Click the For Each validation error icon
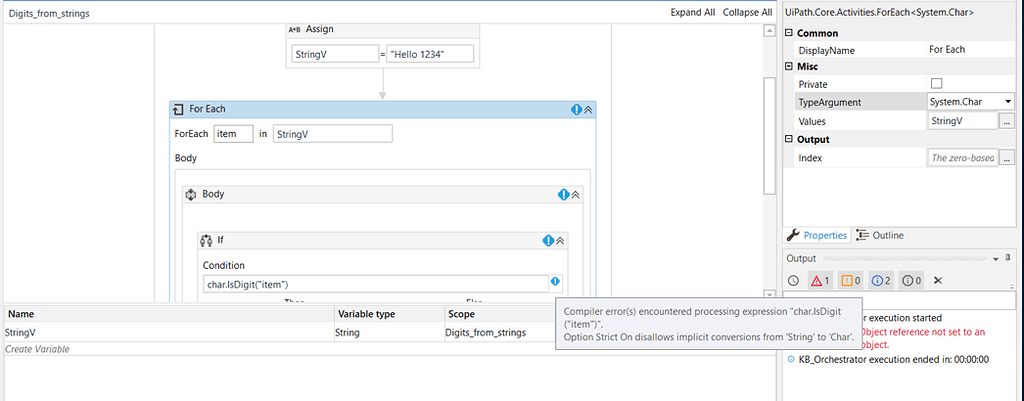This screenshot has height=401, width=1024. coord(576,109)
